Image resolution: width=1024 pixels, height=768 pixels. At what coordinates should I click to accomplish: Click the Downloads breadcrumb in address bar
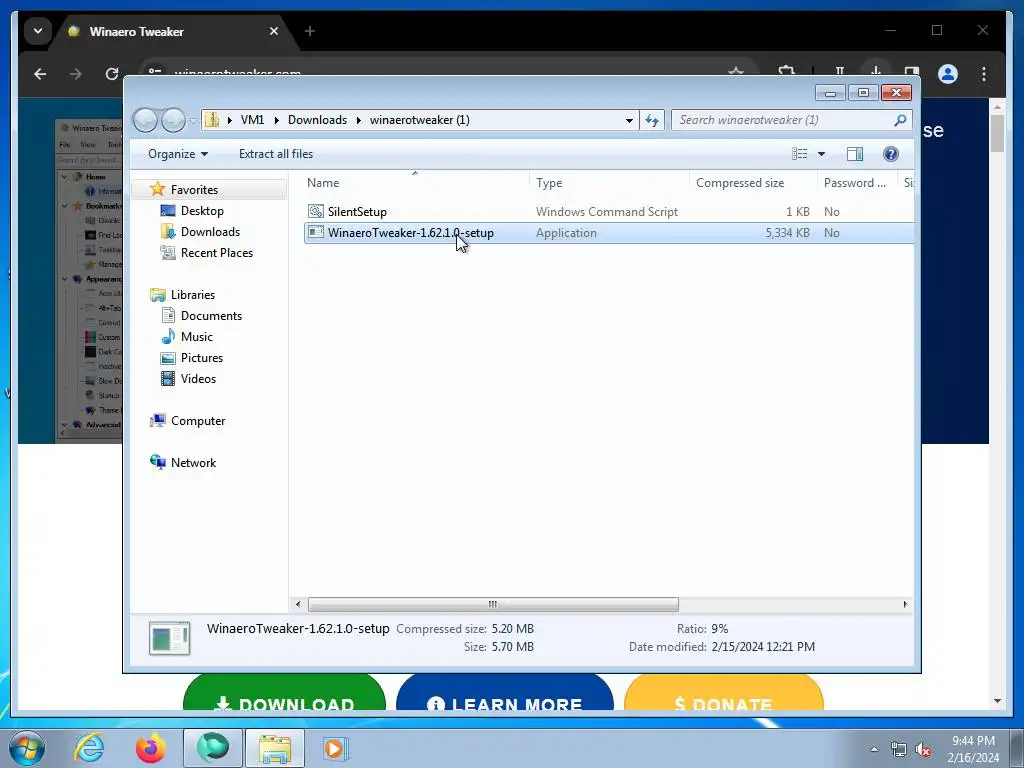point(317,120)
